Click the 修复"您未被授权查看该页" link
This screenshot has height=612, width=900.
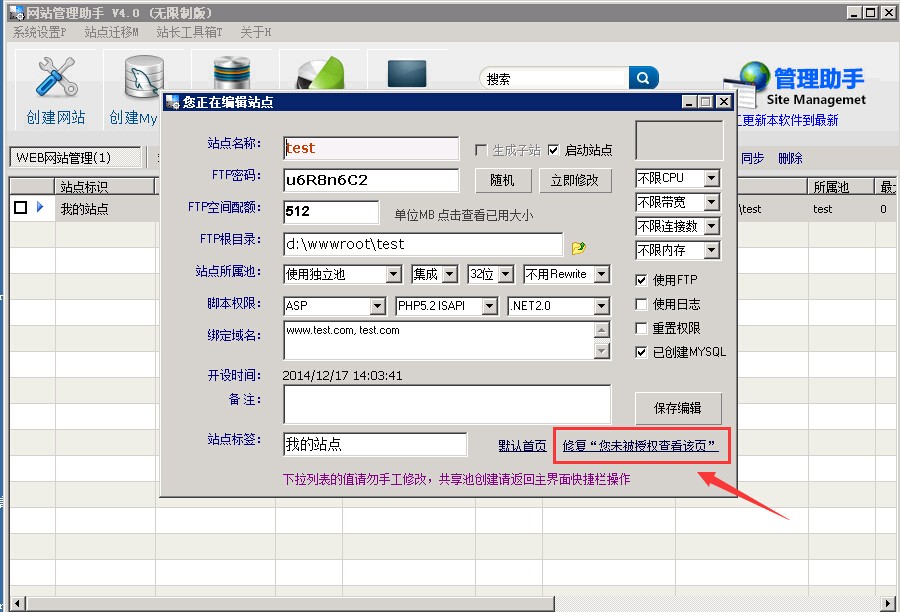tap(640, 445)
